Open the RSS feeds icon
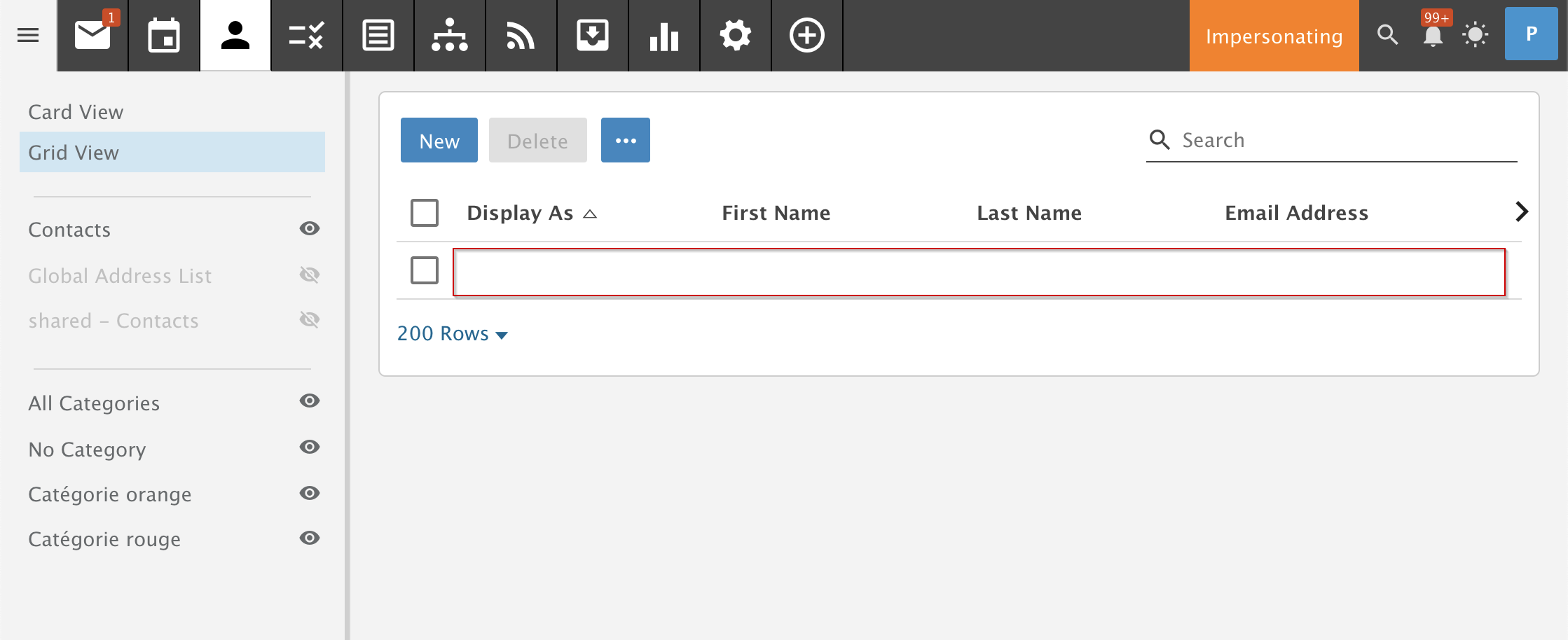 click(x=521, y=35)
